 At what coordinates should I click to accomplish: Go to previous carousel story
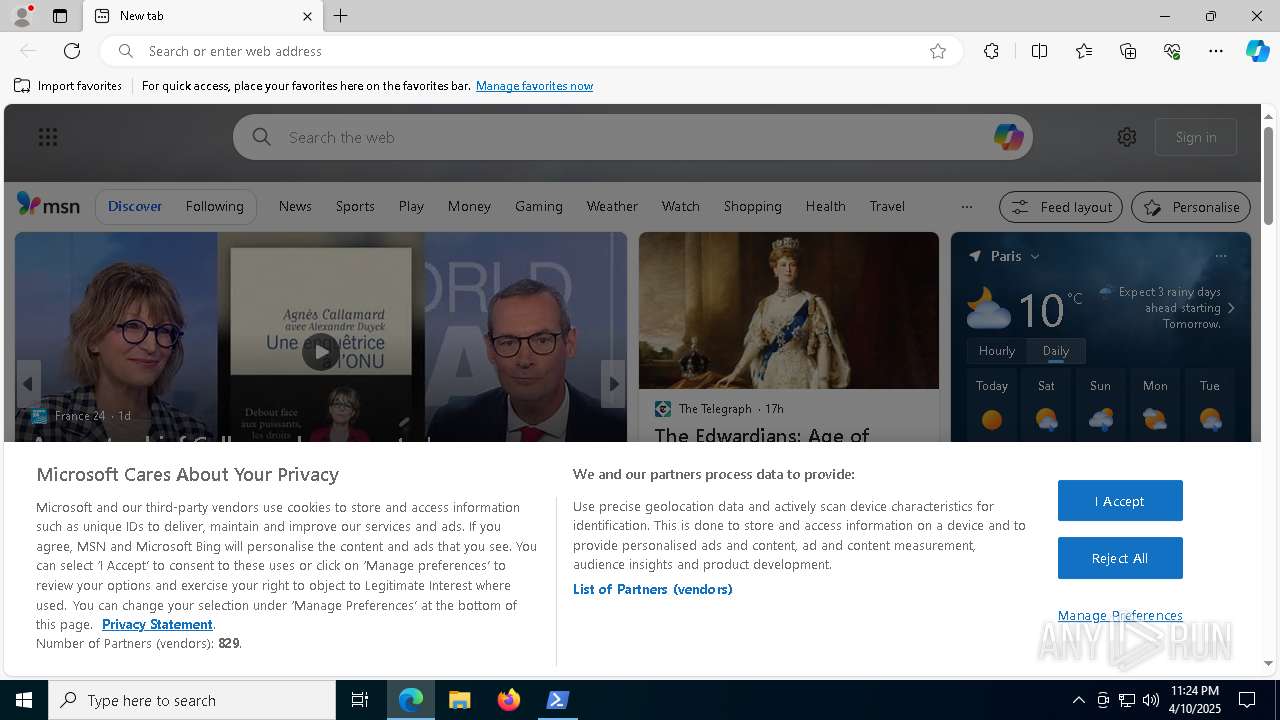(28, 384)
